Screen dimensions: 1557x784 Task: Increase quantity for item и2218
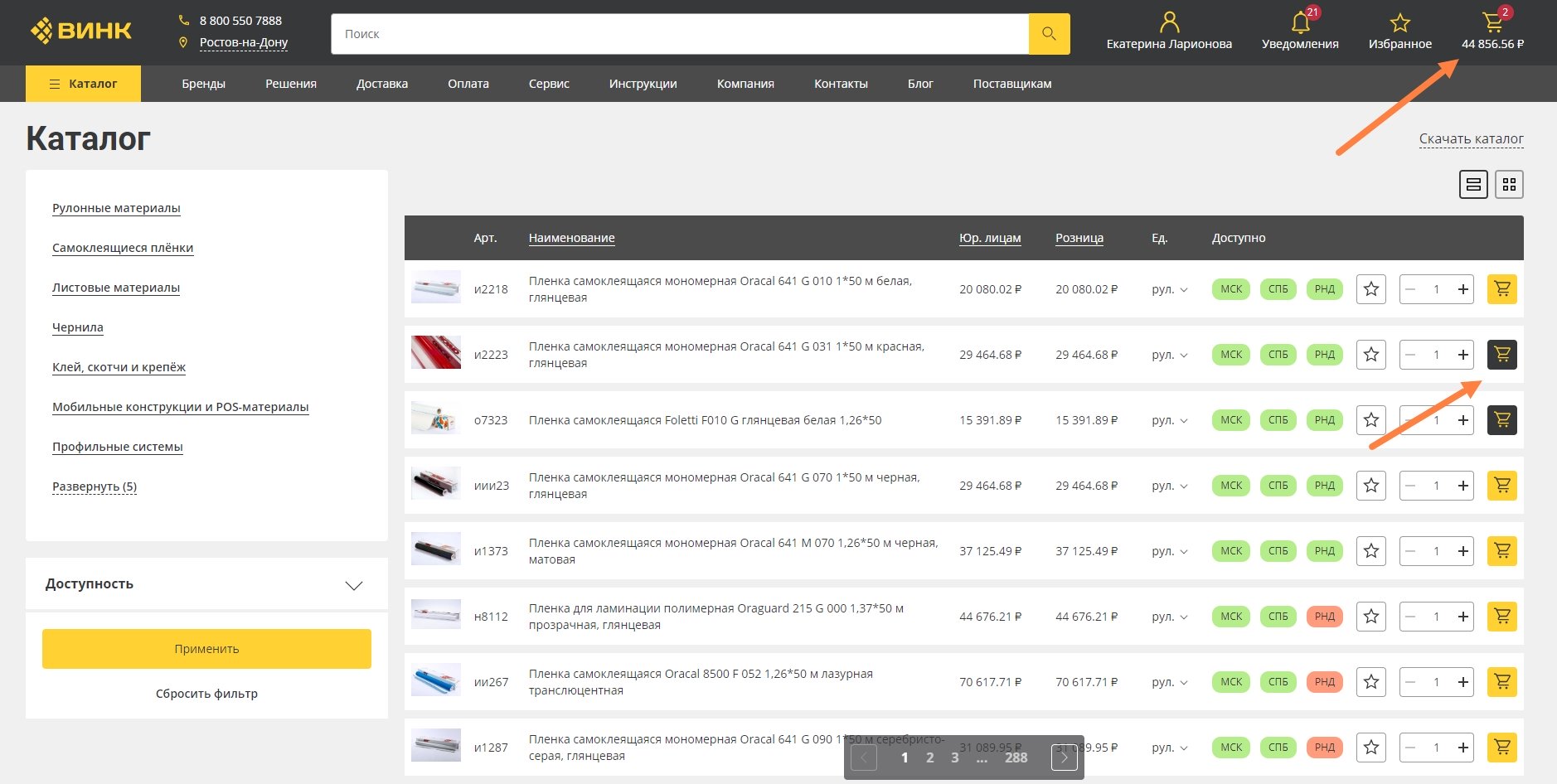pos(1463,289)
